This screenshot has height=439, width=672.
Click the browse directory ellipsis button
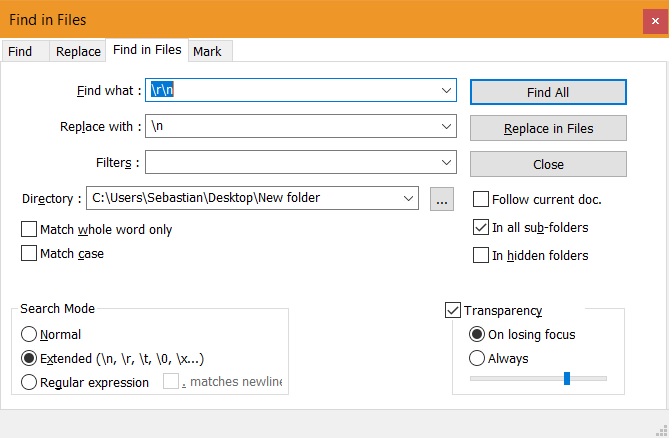442,199
